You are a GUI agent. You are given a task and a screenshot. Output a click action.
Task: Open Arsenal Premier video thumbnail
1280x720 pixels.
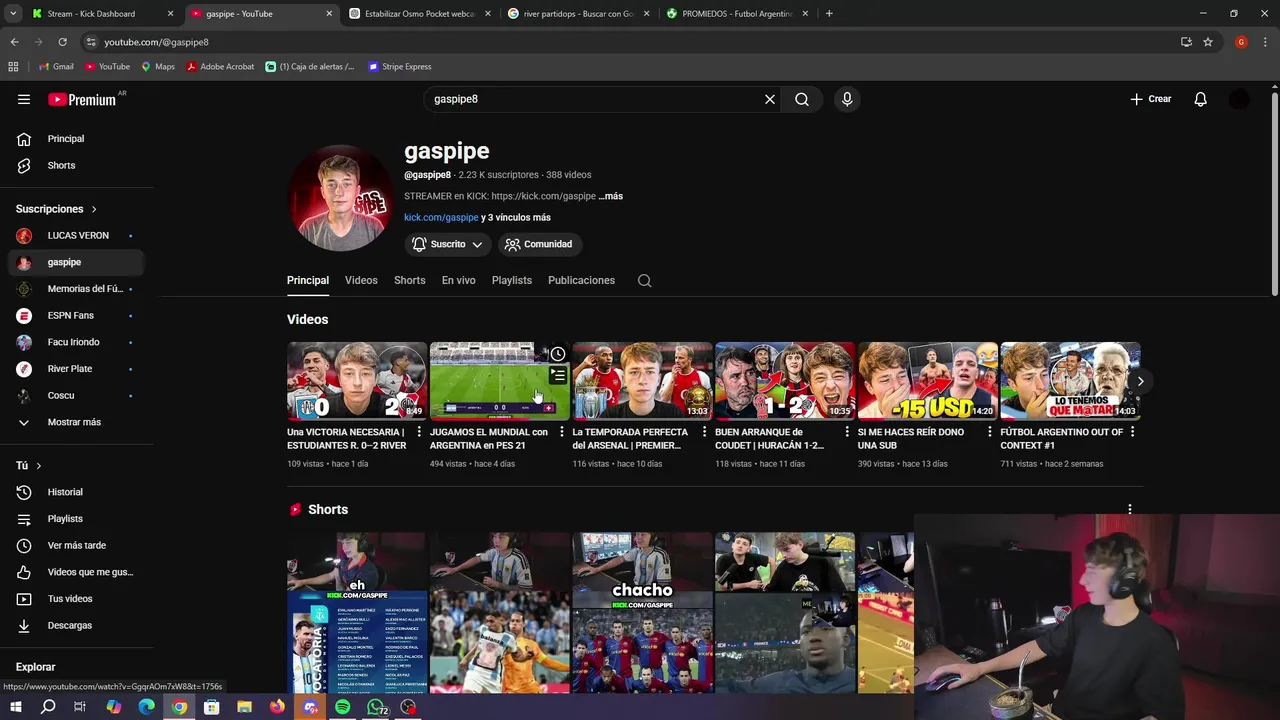642,381
